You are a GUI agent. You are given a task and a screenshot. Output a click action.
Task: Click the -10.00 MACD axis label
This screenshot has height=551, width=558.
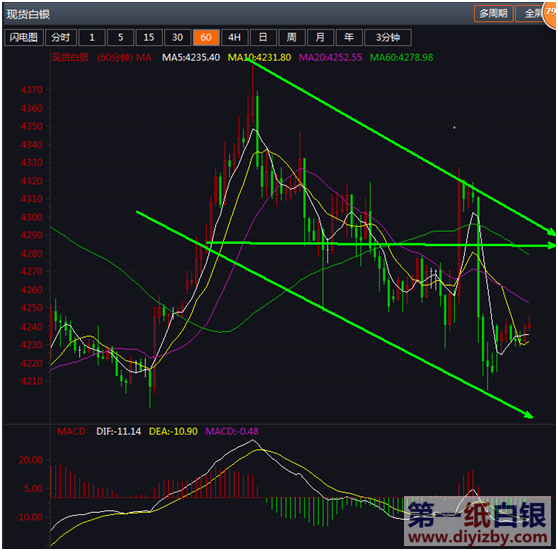[x=29, y=517]
